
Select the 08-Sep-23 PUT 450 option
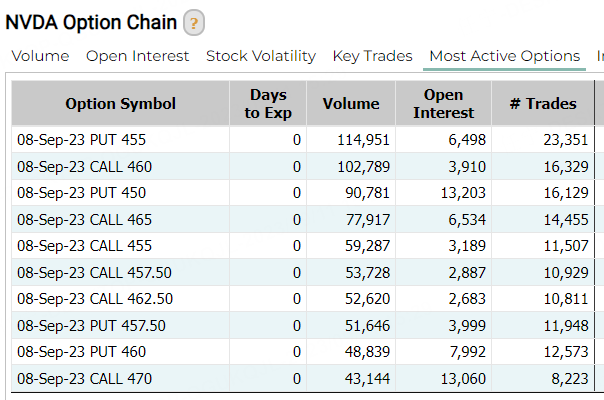point(84,193)
